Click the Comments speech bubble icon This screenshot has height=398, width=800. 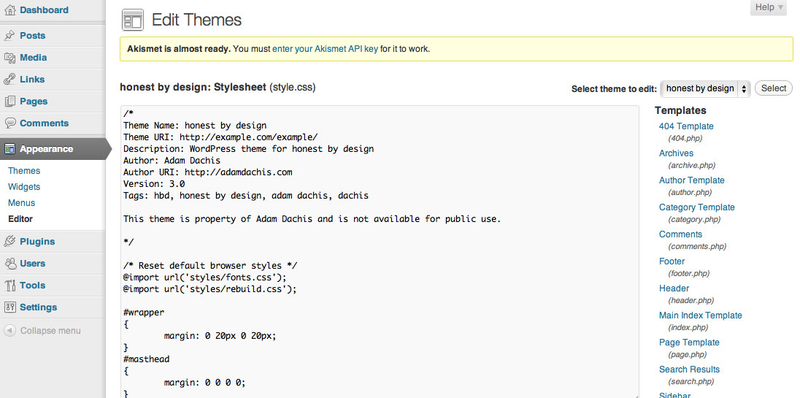tap(10, 123)
